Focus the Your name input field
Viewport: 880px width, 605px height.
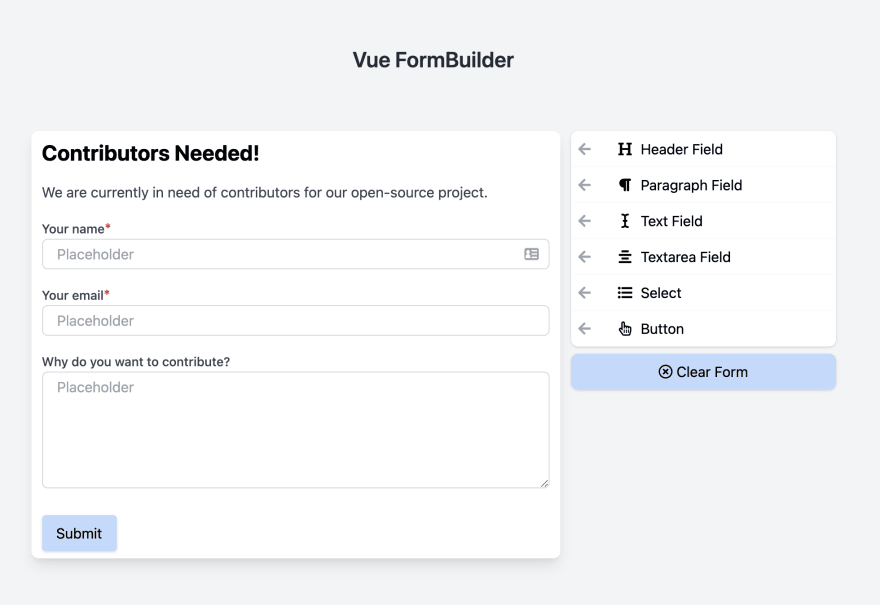pos(296,254)
